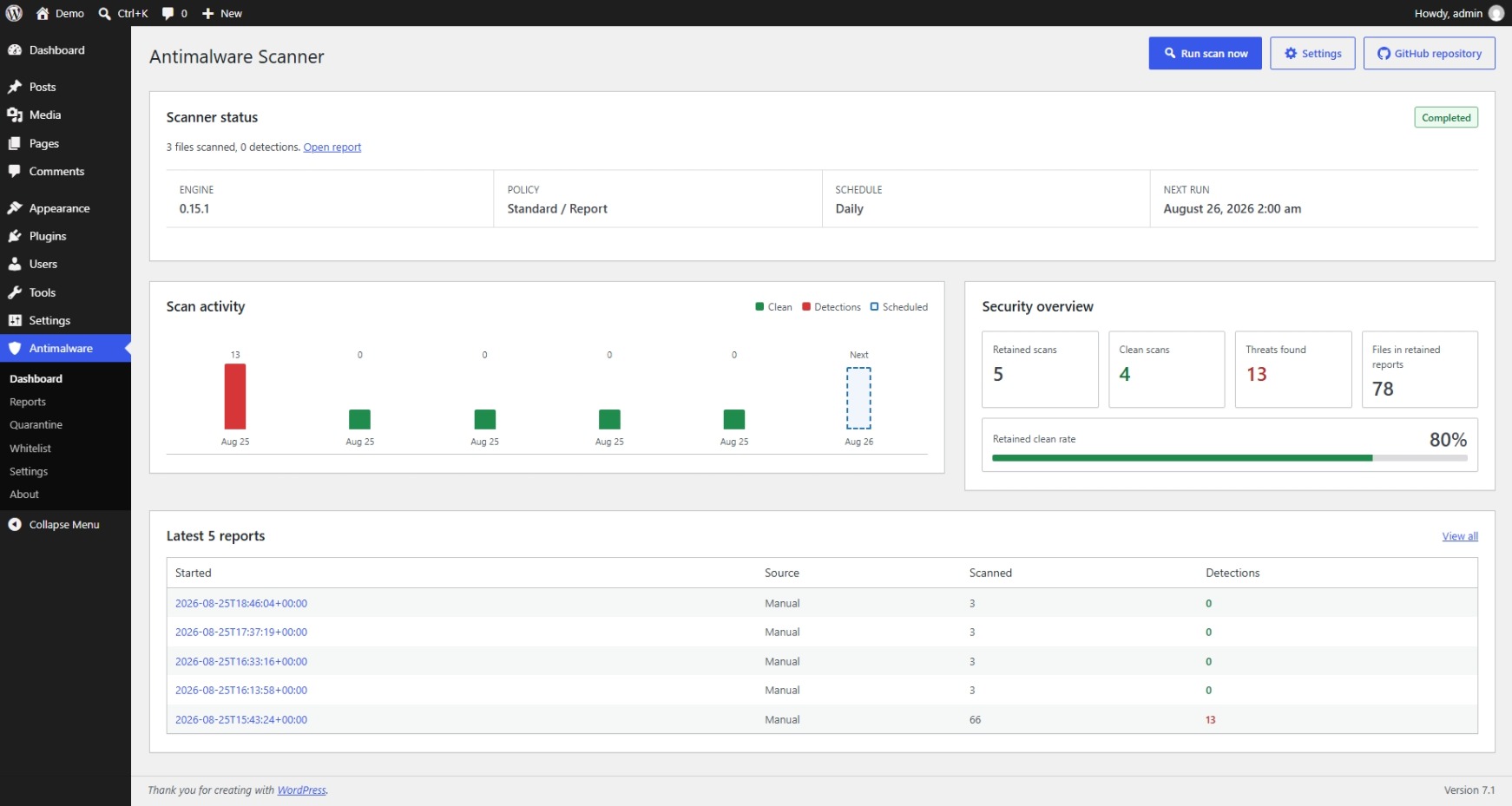The width and height of the screenshot is (1512, 806).
Task: Open report 2026-08-25T15:43:24+00:00
Action: pos(241,720)
